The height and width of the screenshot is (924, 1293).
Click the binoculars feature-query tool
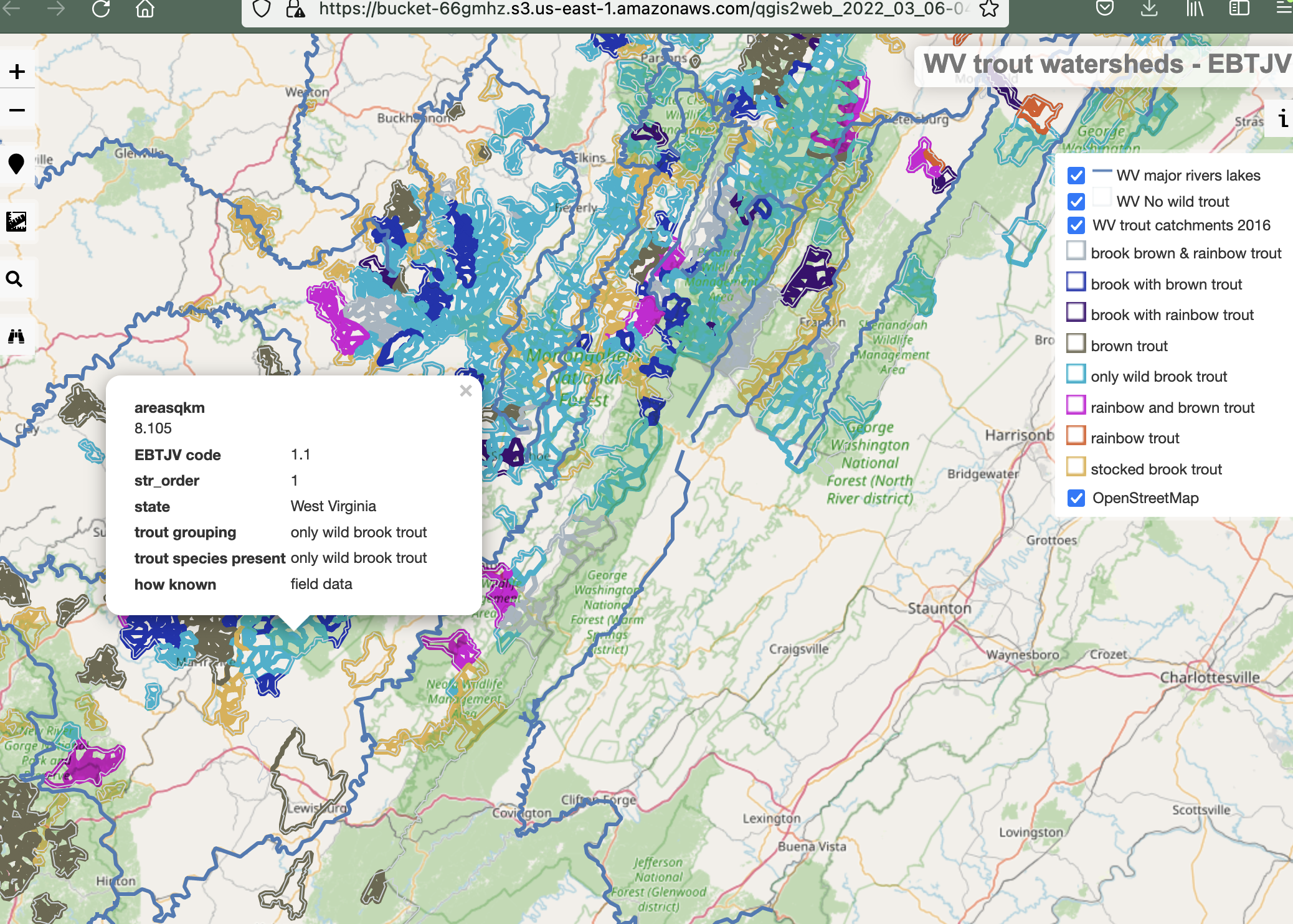pos(16,336)
